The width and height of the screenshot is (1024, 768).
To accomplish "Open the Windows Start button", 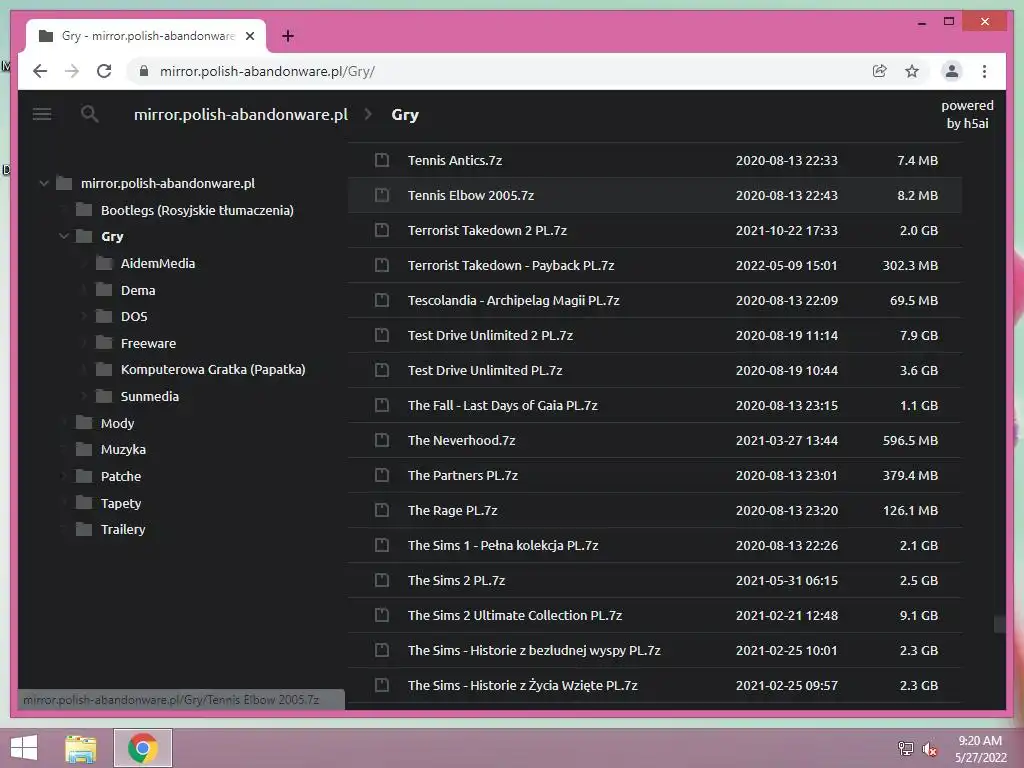I will click(24, 748).
